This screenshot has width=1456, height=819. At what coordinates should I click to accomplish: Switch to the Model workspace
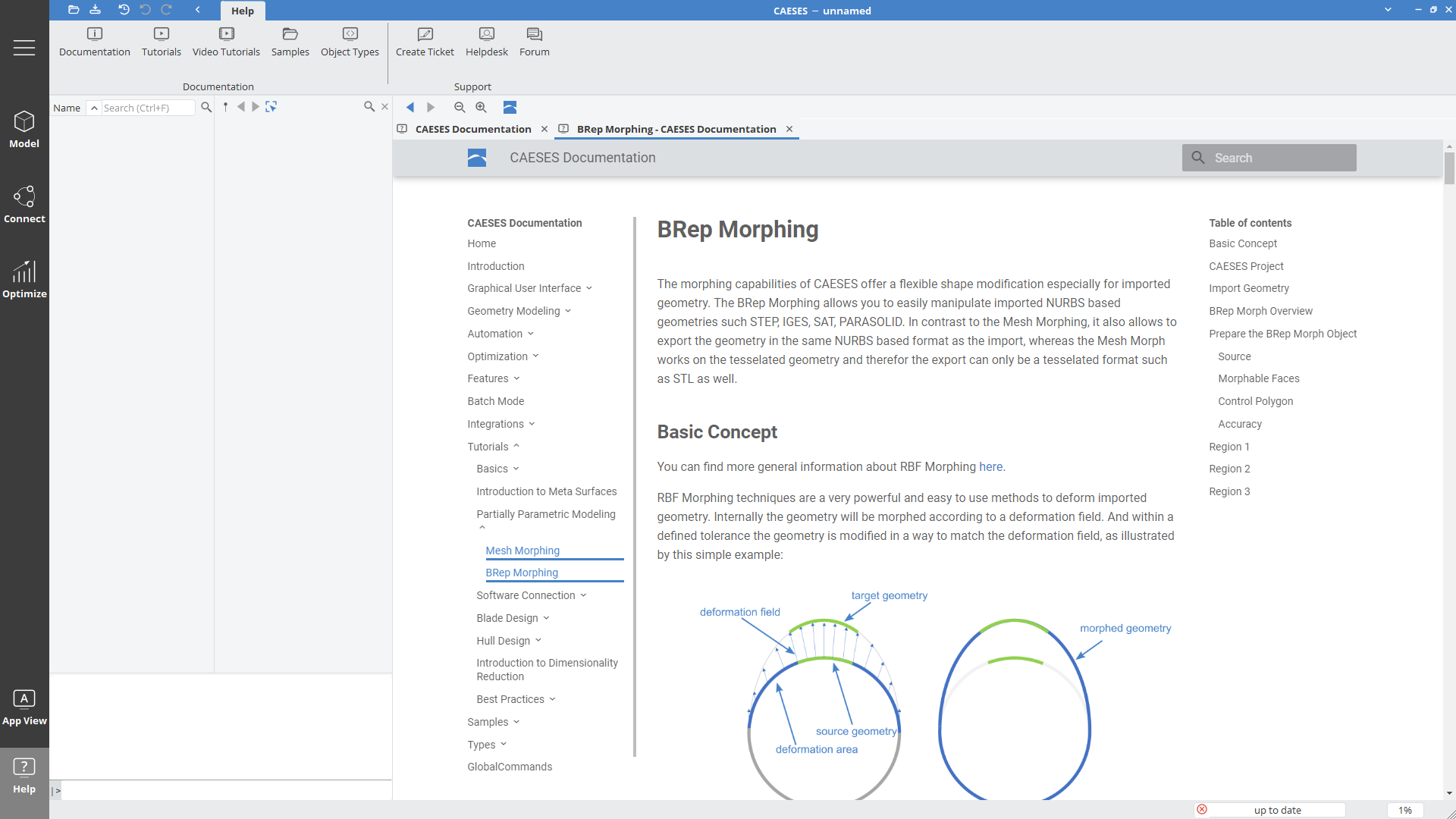[x=24, y=130]
